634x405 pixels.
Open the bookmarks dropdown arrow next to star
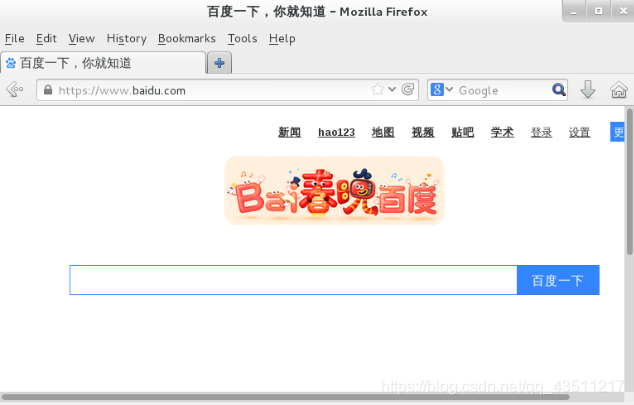click(392, 89)
